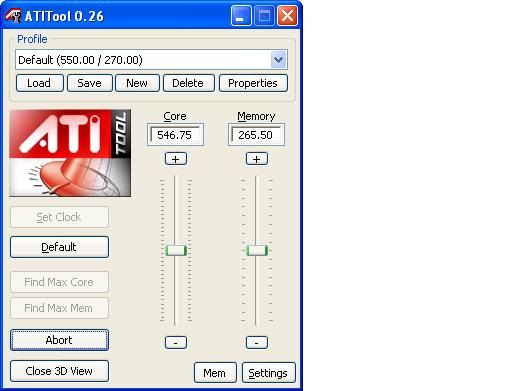Select the Default profile combo box
Viewport: 512px width, 391px height.
(x=151, y=60)
